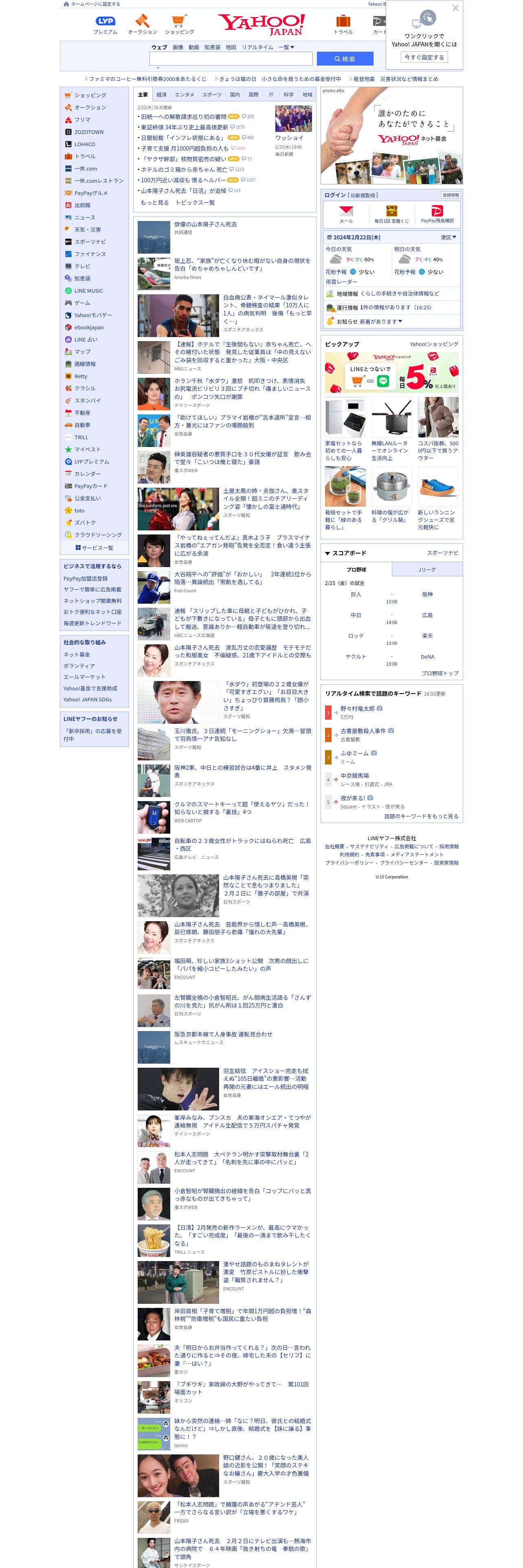Screen dimensions: 523x1568
Task: Open LINEとつないで 5% shopping banner
Action: pyautogui.click(x=391, y=372)
